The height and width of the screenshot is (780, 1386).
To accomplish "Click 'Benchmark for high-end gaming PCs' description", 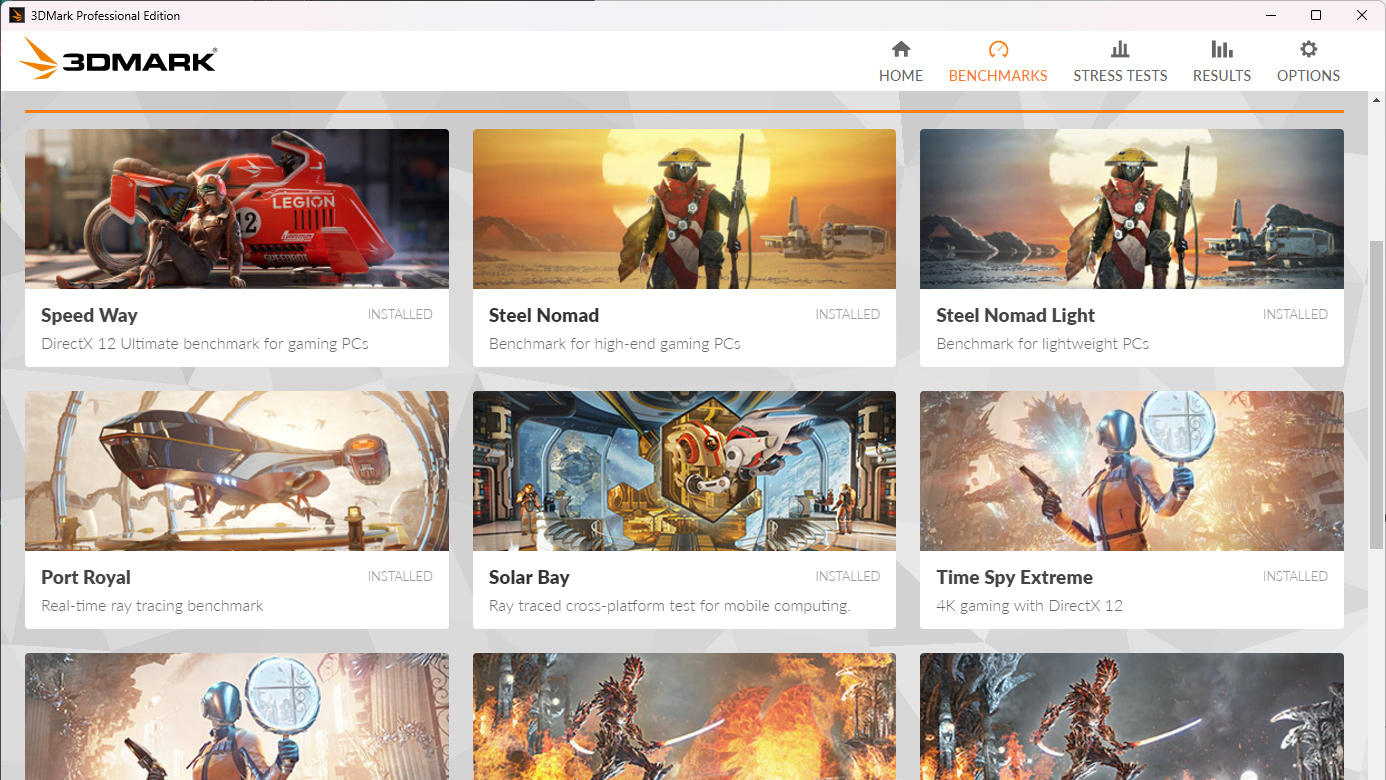I will (x=615, y=344).
